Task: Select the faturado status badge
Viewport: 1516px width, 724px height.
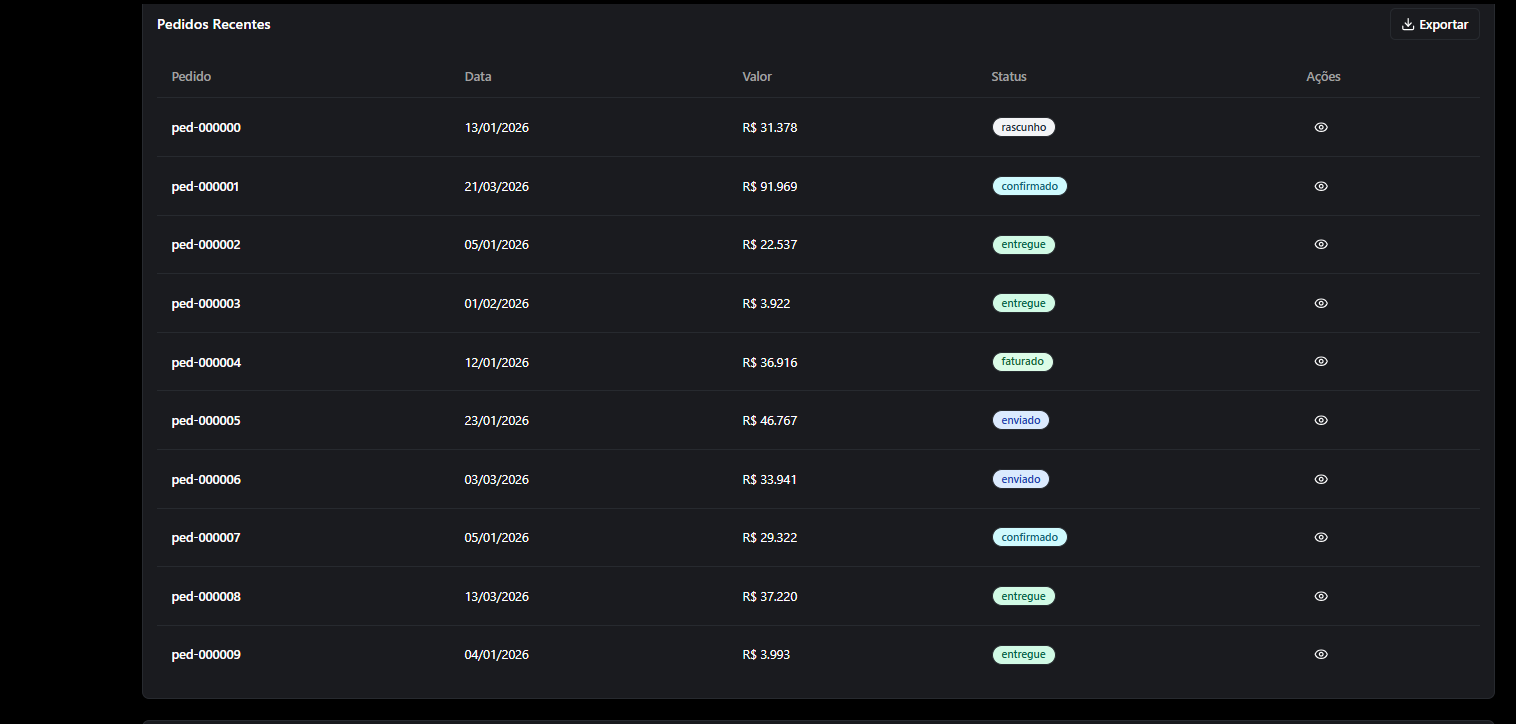Action: [1022, 362]
